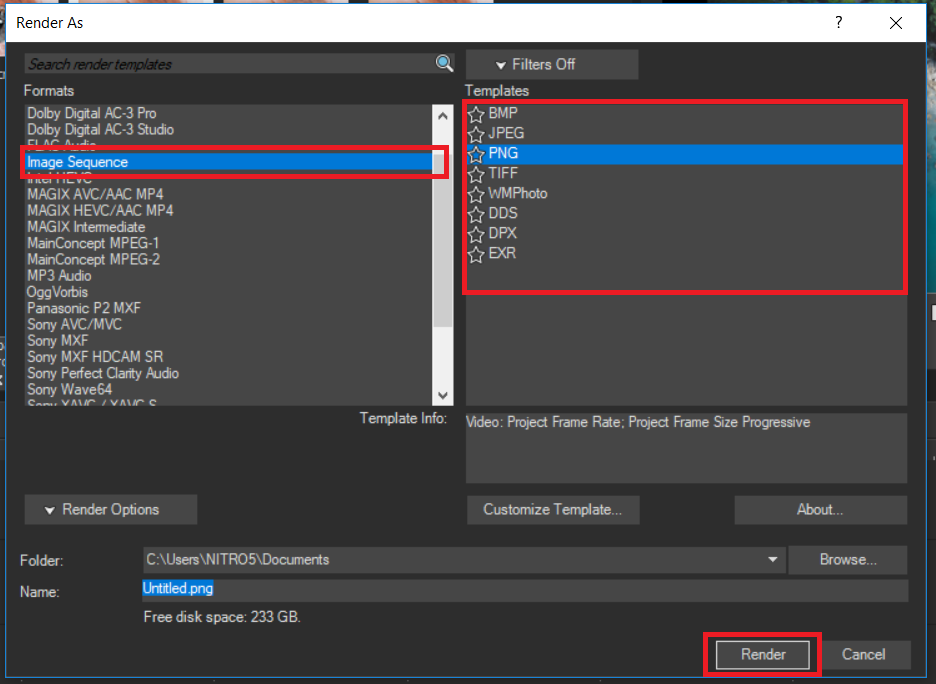Select MAGIX HEVC/AAC MP4 format
Screen dimensions: 936x684
(229, 211)
